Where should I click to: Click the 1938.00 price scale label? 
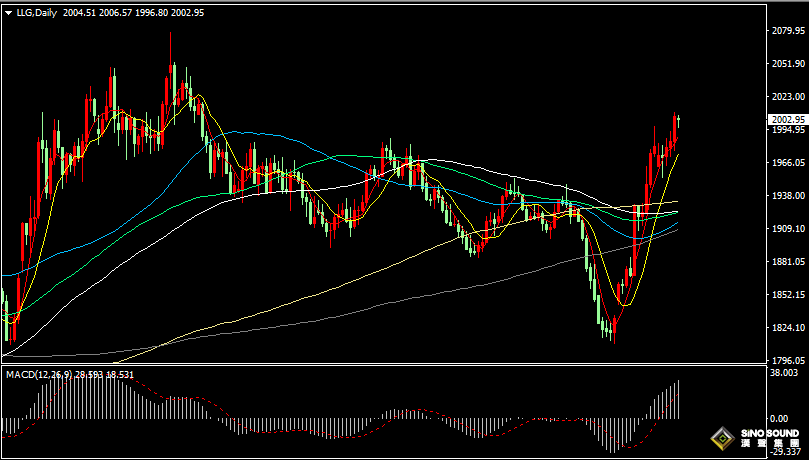coord(786,195)
